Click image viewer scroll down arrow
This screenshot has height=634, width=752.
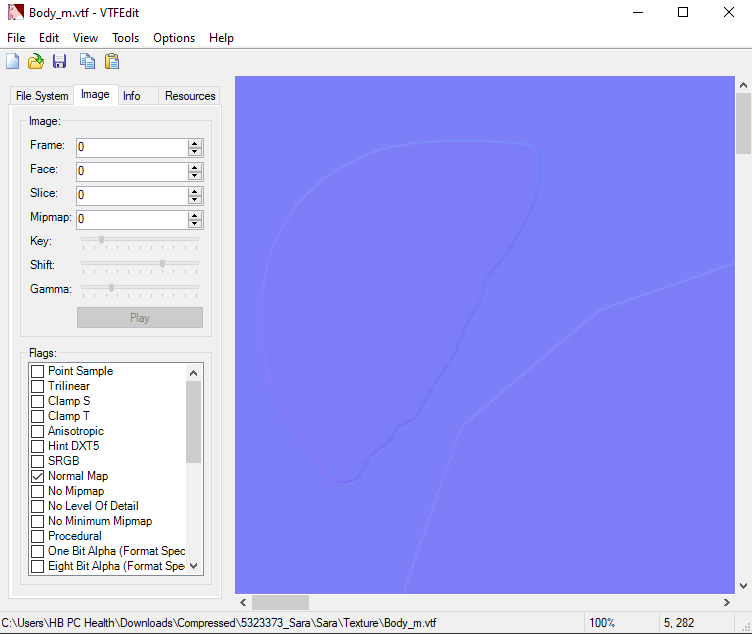click(x=743, y=586)
